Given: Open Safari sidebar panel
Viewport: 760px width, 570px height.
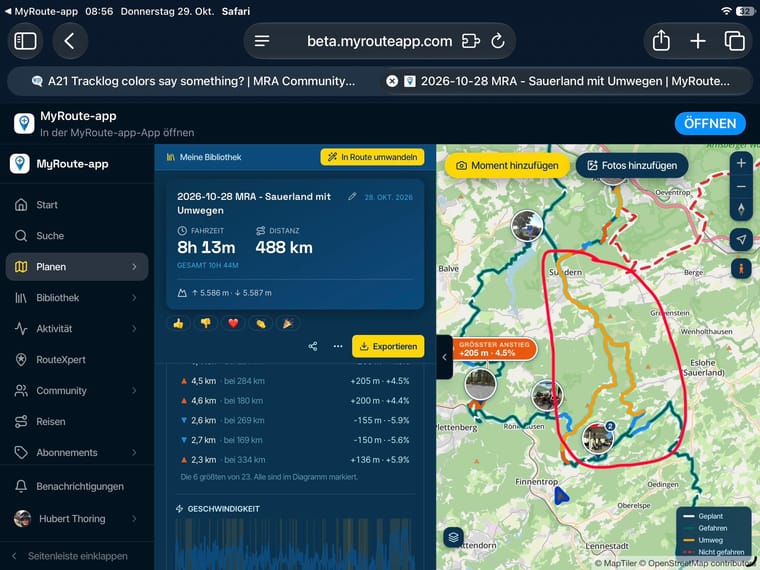Looking at the screenshot, I should [x=25, y=41].
